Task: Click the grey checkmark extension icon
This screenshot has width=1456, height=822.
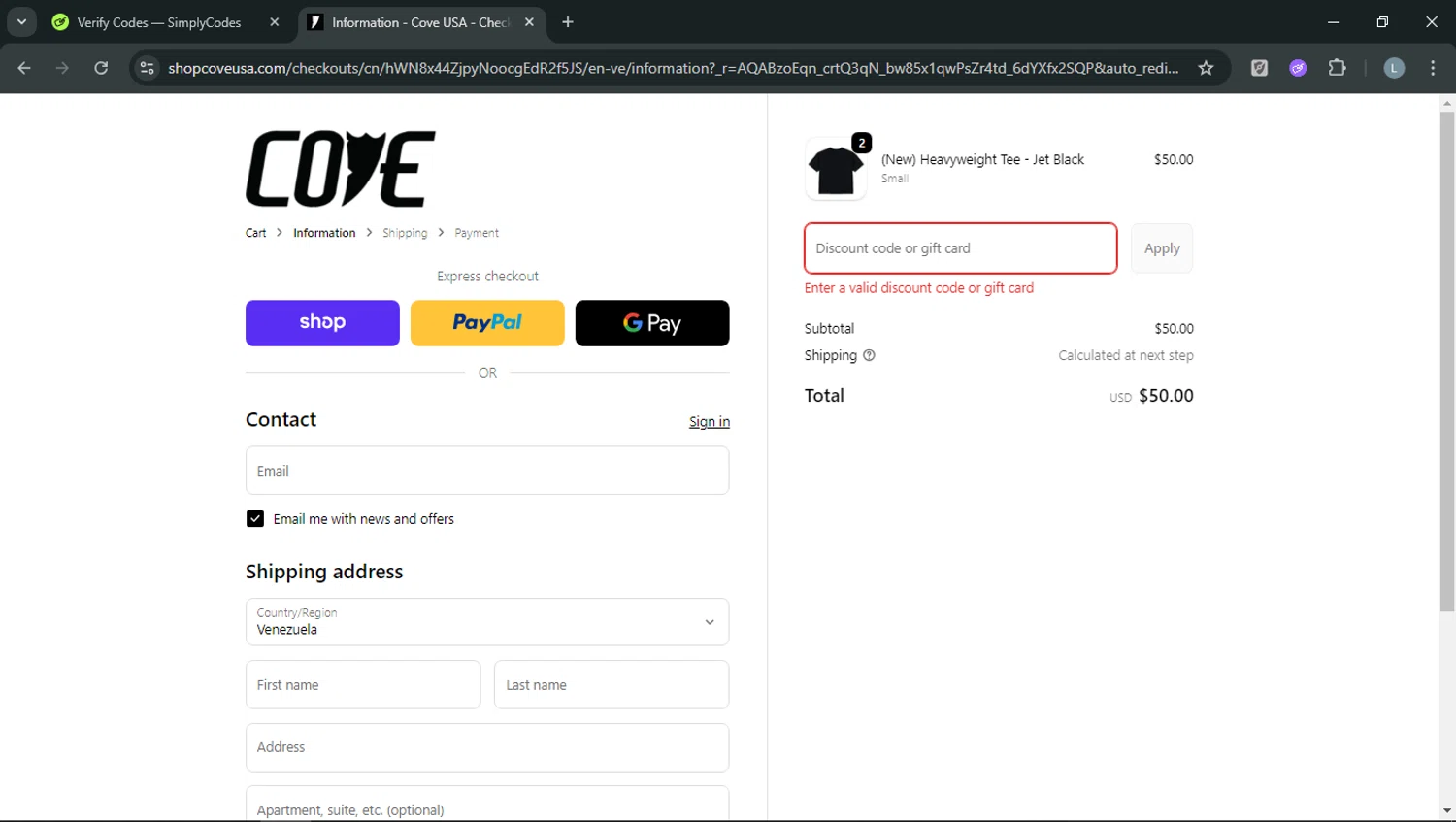Action: [1259, 68]
